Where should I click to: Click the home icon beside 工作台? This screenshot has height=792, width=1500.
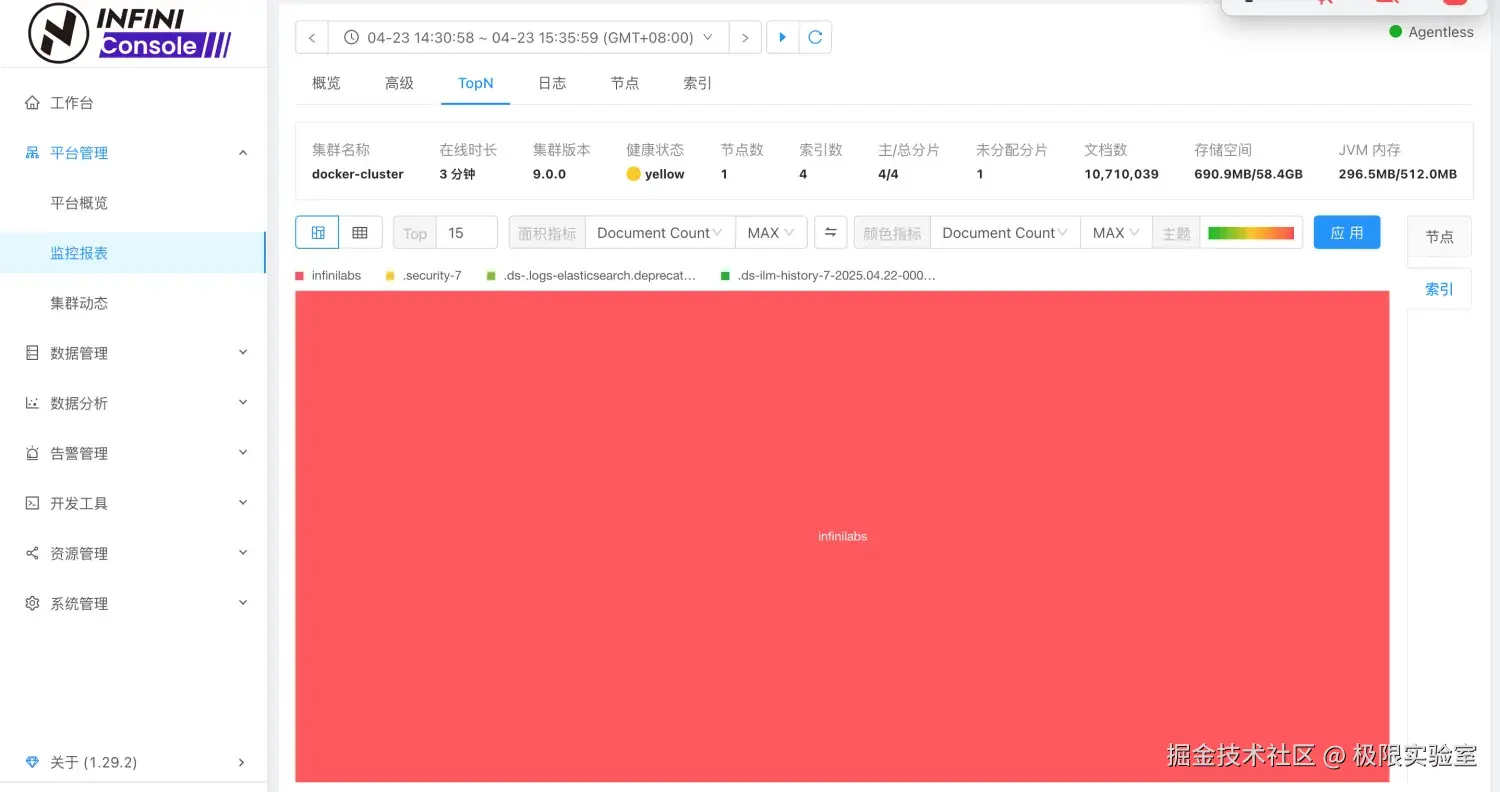(32, 103)
